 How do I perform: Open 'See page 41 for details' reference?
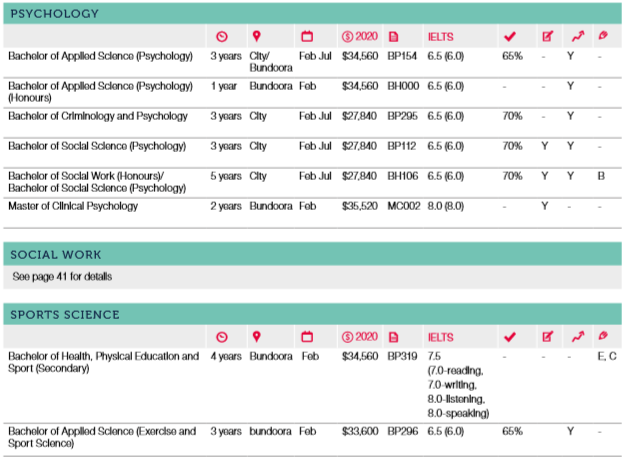pos(62,276)
